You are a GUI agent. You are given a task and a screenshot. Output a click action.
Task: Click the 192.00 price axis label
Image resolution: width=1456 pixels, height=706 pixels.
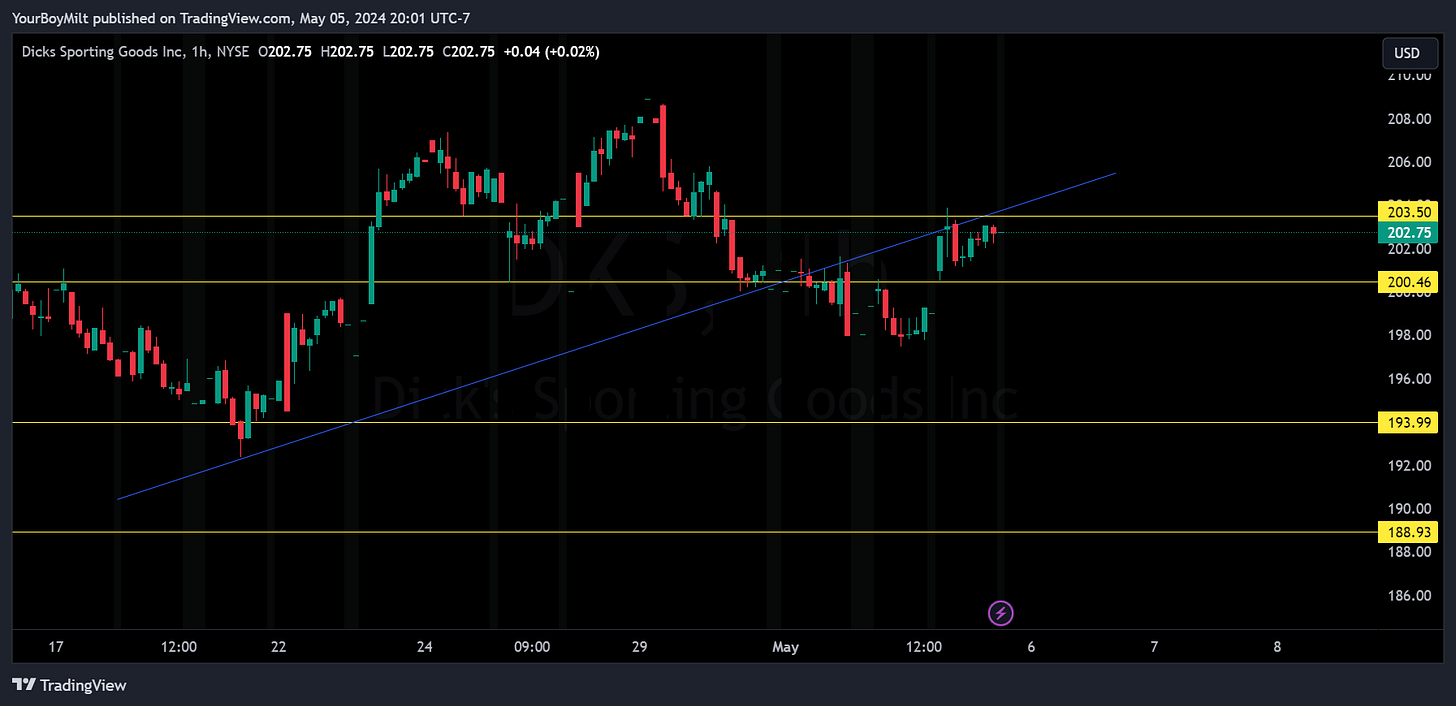click(1409, 466)
